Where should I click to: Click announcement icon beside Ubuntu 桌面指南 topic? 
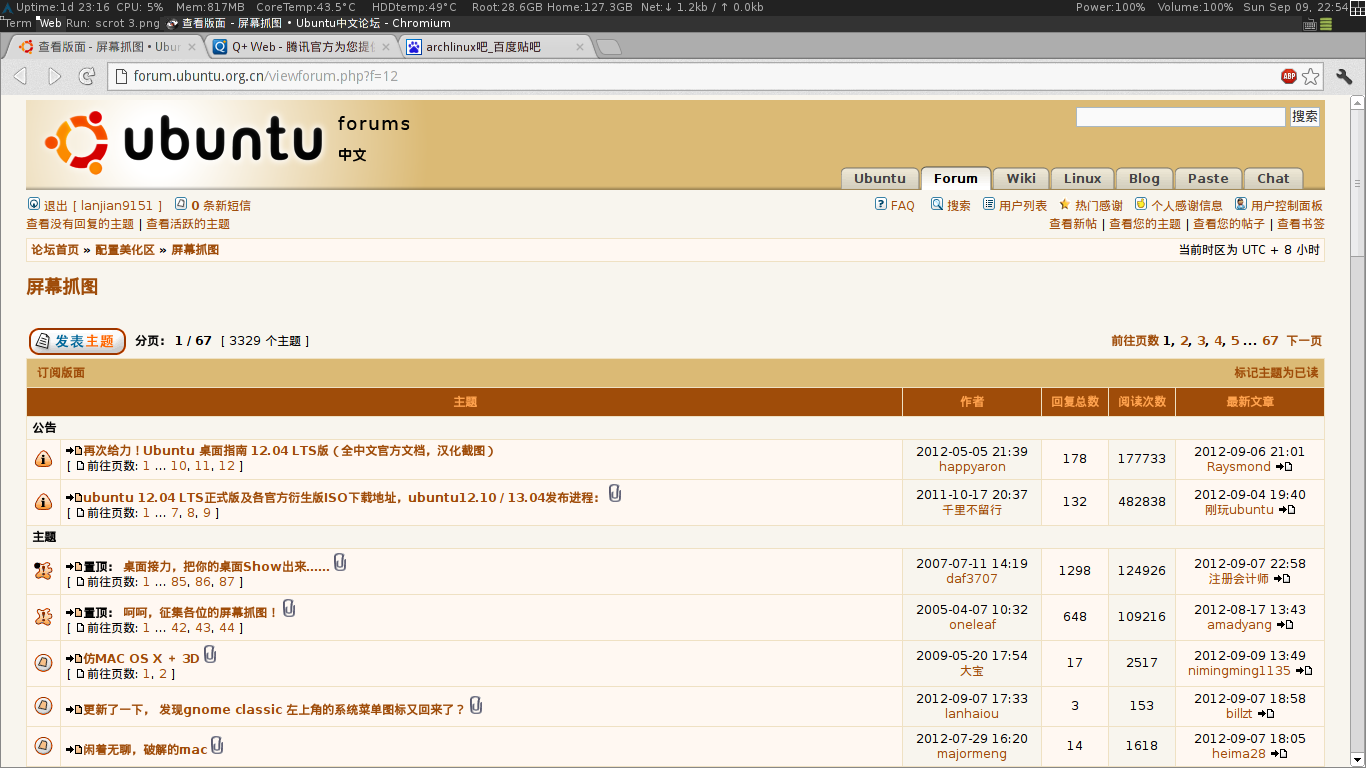[x=43, y=459]
